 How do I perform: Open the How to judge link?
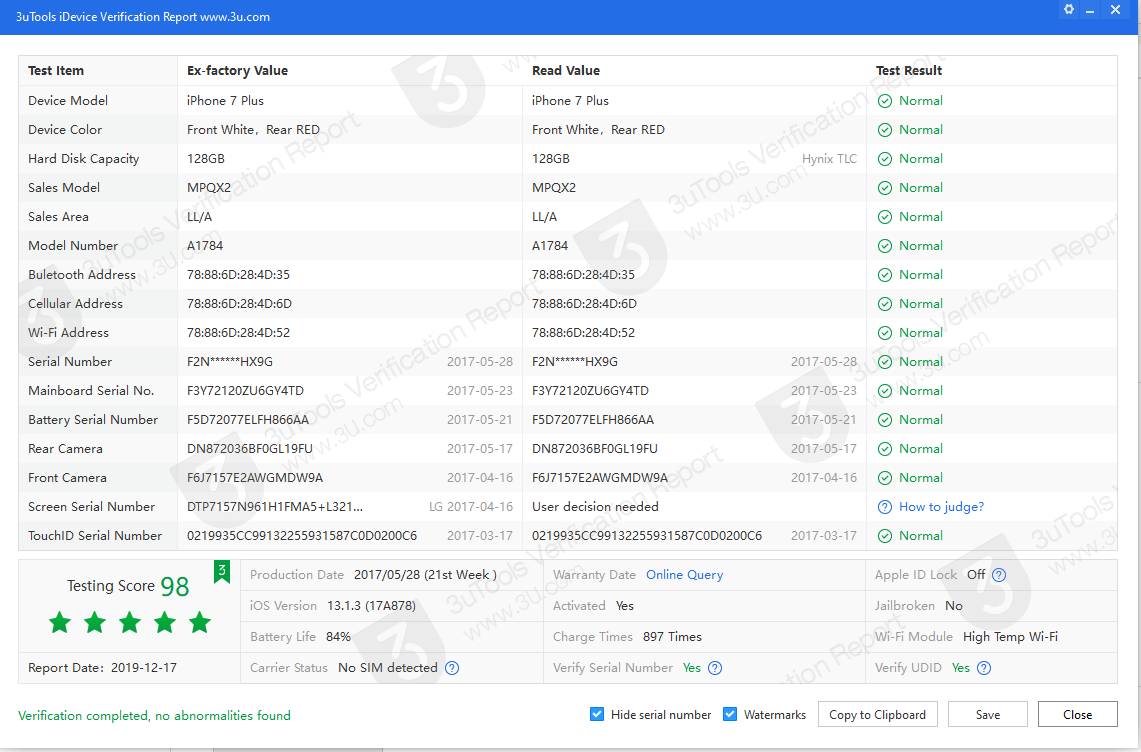941,507
